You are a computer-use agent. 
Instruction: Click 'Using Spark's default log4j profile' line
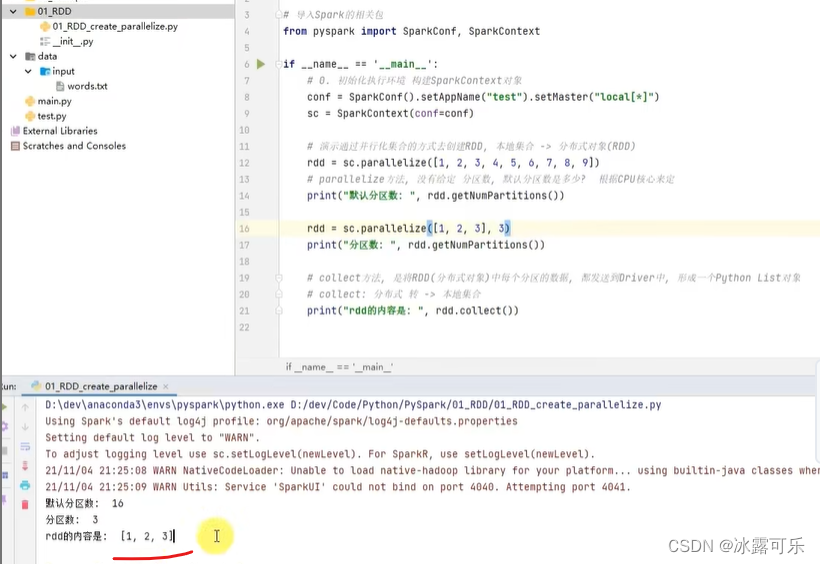[x=281, y=421]
